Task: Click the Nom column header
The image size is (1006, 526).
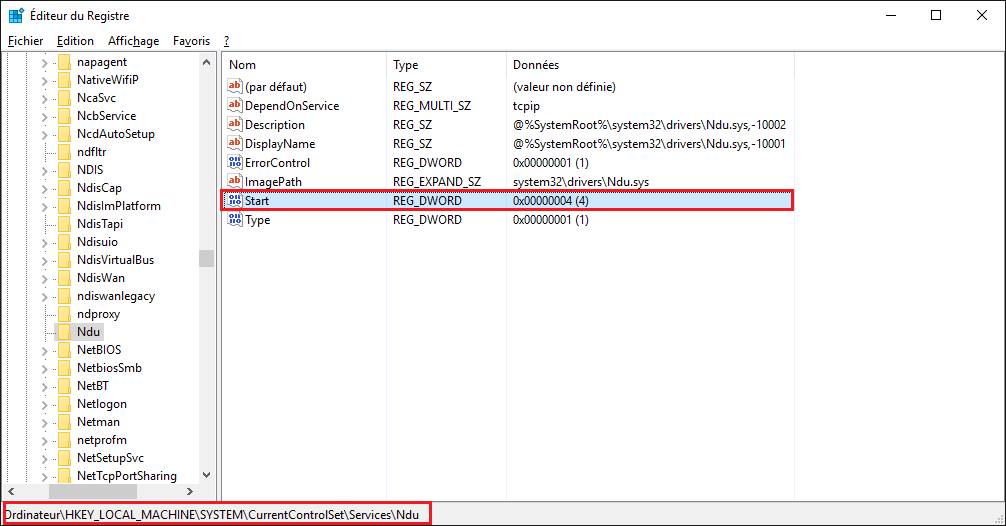Action: pos(243,65)
